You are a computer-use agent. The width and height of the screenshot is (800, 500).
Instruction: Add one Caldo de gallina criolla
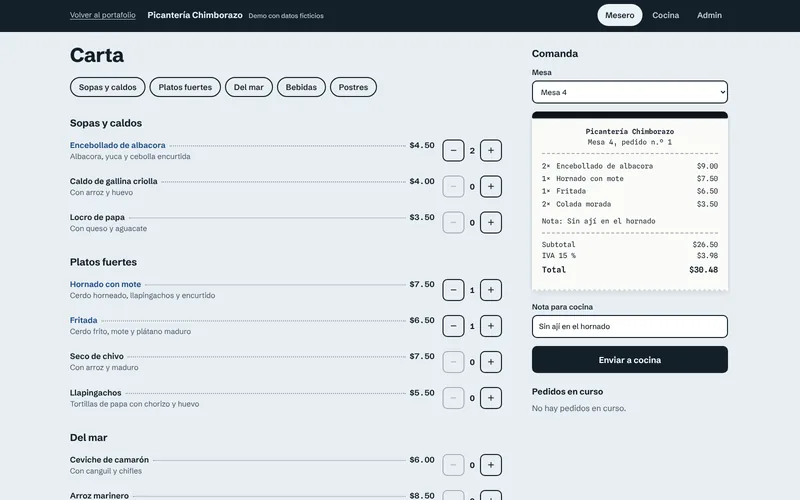pyautogui.click(x=490, y=187)
